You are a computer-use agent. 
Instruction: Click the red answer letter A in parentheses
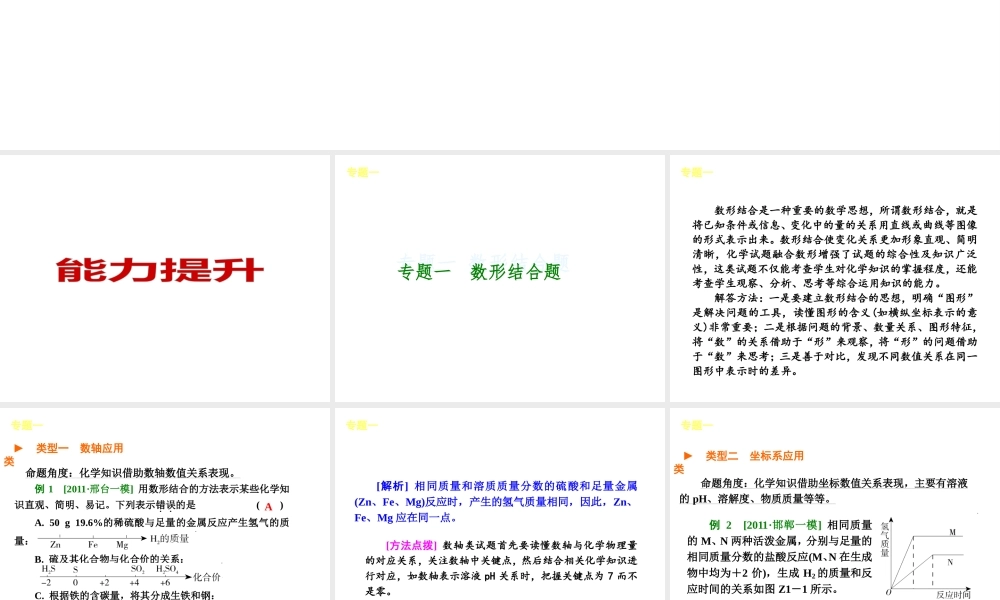268,506
